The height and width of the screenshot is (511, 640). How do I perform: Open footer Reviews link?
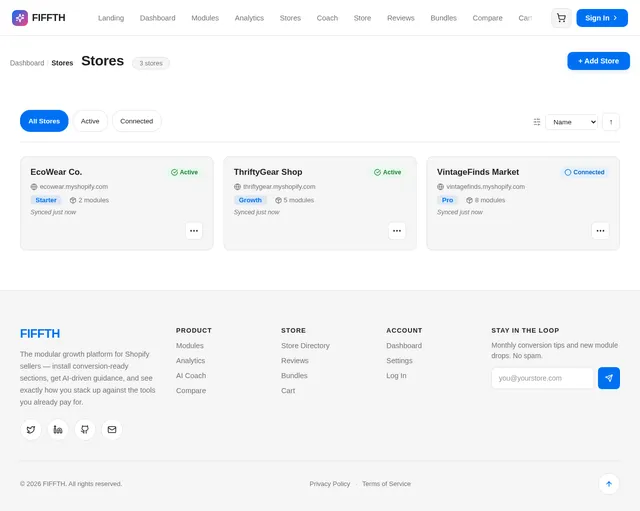[x=295, y=361]
